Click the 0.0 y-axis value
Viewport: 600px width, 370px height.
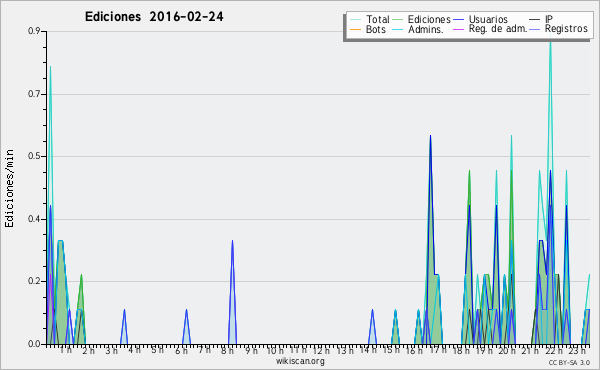pos(34,344)
